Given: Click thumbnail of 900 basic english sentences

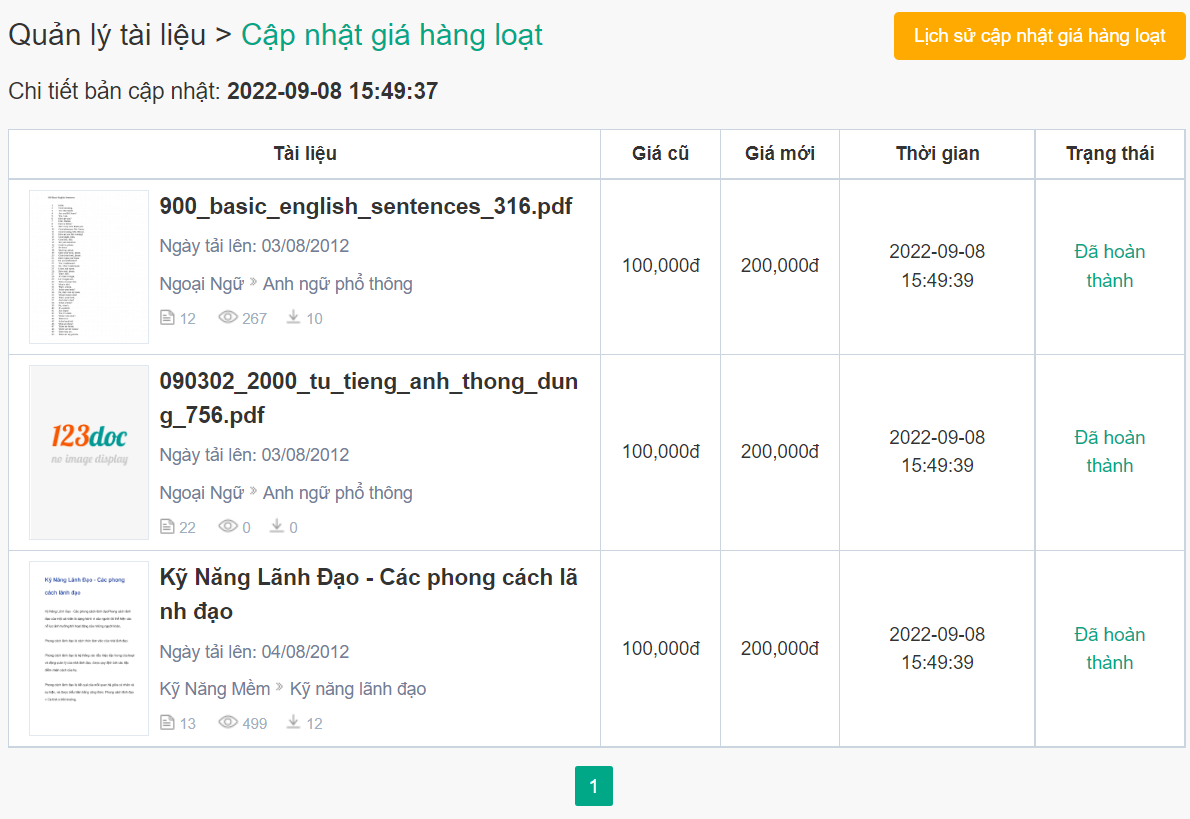Looking at the screenshot, I should point(89,267).
